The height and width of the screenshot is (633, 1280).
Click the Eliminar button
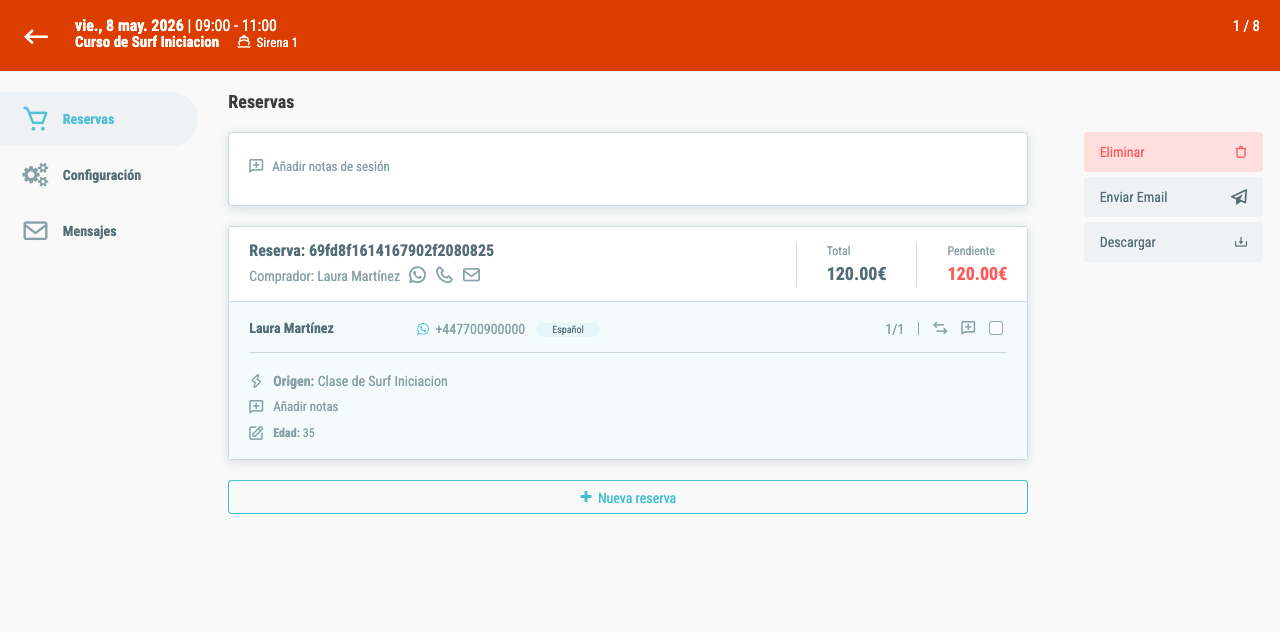tap(1173, 152)
